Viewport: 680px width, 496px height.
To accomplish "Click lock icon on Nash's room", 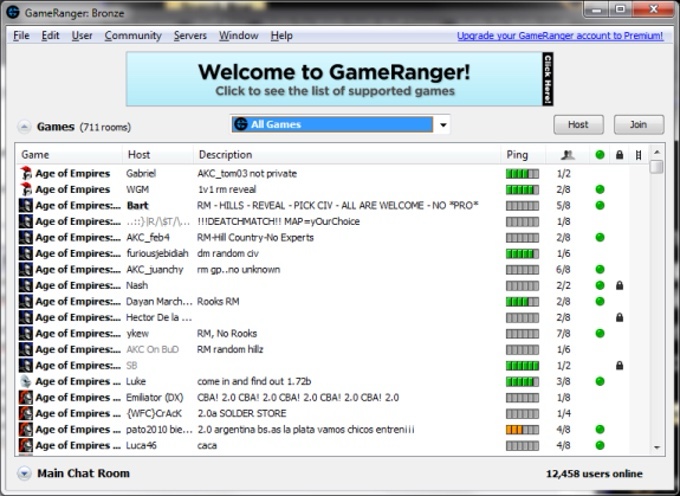I will 619,285.
